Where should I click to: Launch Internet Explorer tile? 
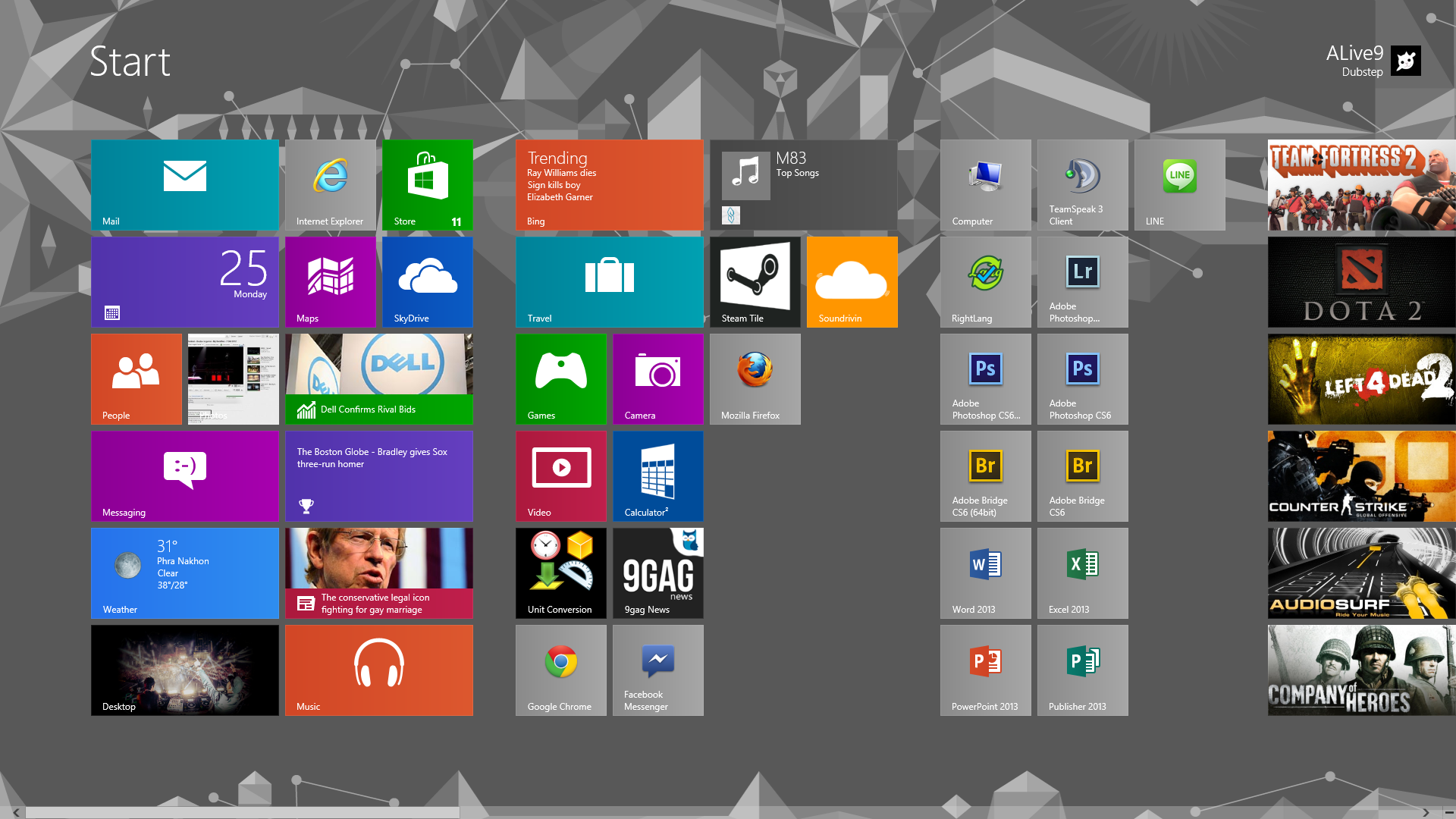coord(330,184)
